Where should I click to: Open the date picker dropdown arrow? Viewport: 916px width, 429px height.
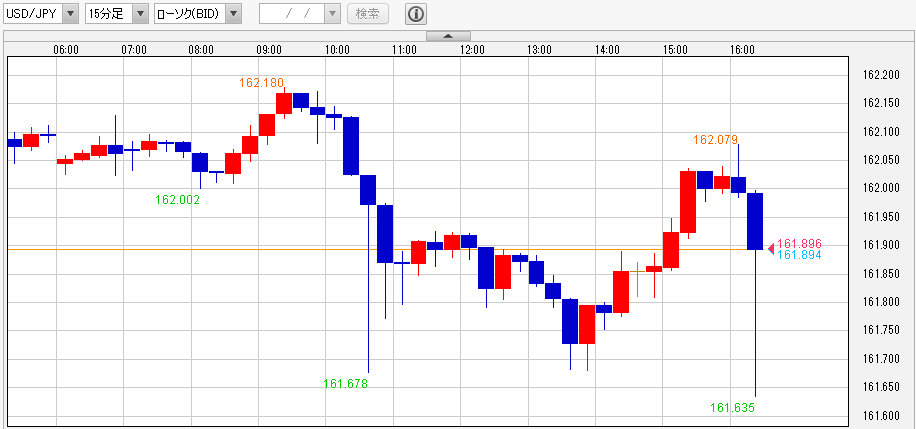(x=333, y=14)
